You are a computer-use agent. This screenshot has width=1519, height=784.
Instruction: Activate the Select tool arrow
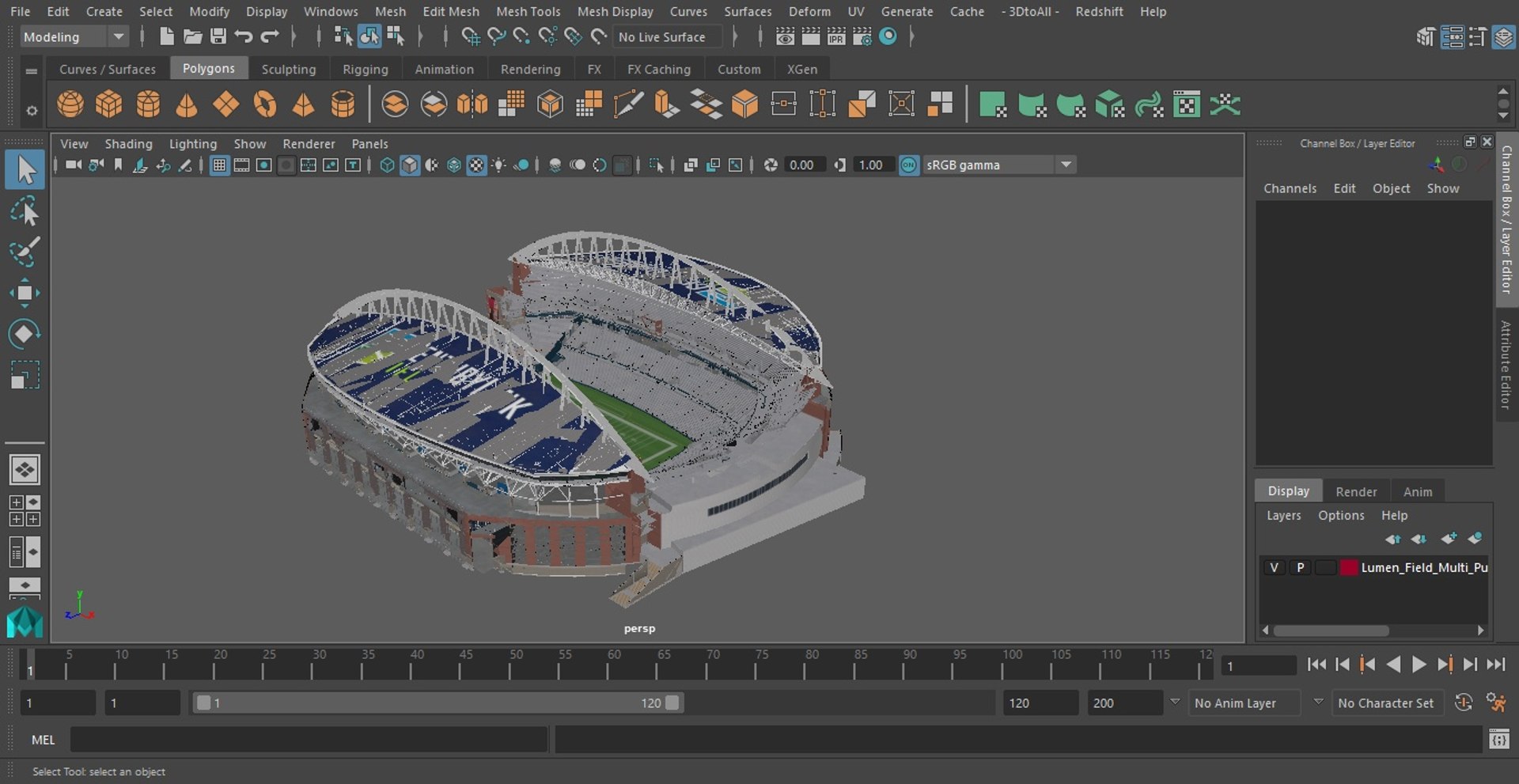(x=25, y=170)
